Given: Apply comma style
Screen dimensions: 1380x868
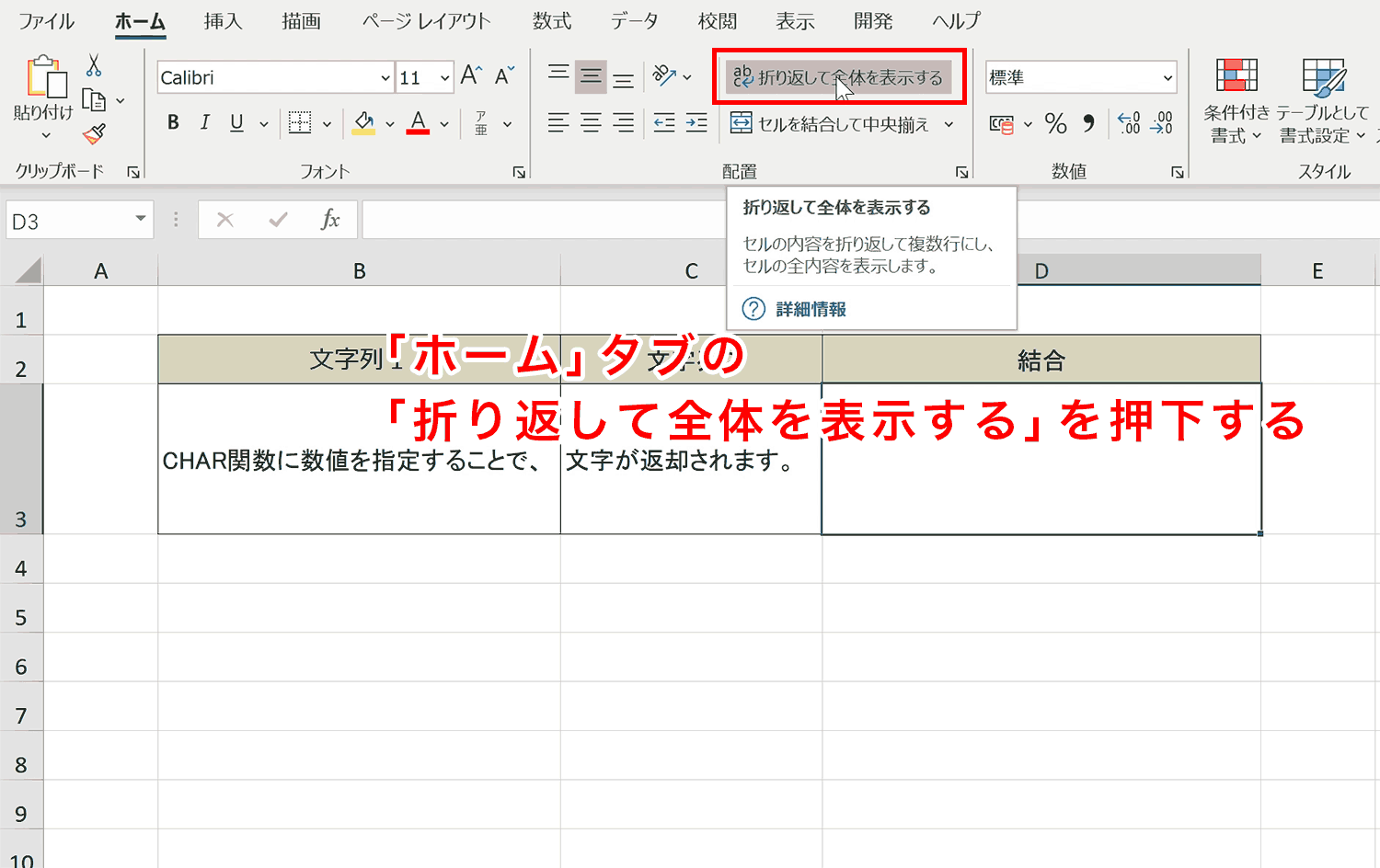Looking at the screenshot, I should click(x=1088, y=123).
